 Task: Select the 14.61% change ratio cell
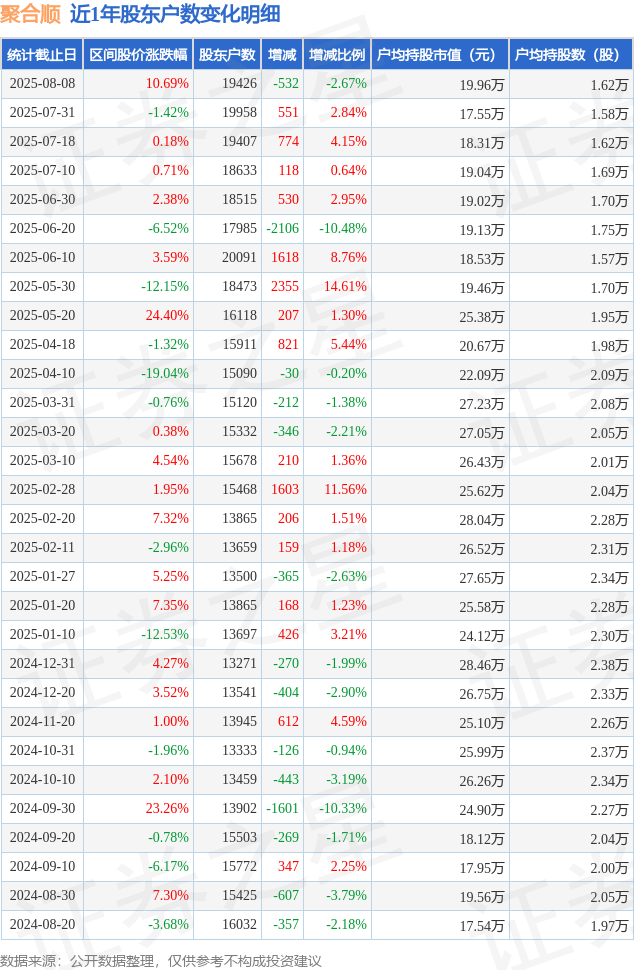(x=345, y=286)
